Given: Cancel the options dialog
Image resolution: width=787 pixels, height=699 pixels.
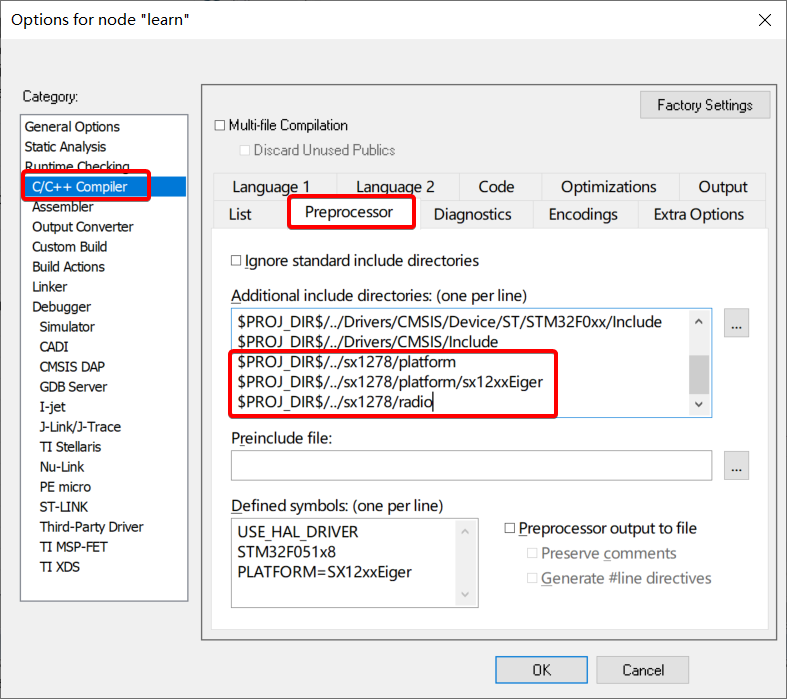Looking at the screenshot, I should click(643, 670).
